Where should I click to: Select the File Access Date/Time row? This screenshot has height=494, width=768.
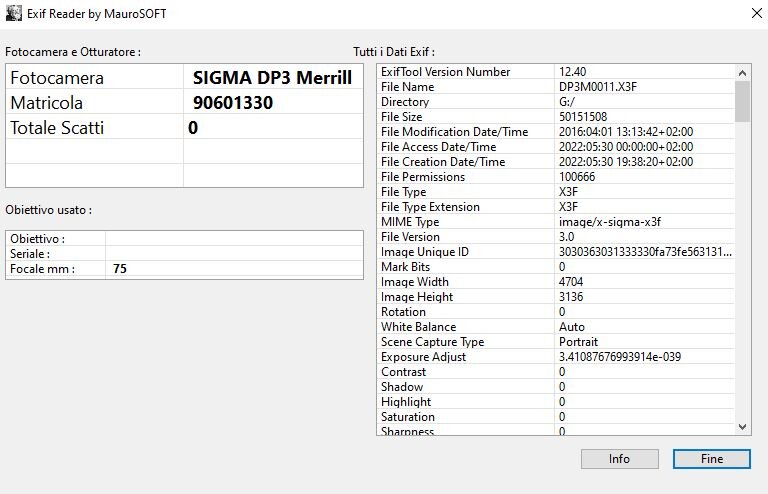coord(556,146)
